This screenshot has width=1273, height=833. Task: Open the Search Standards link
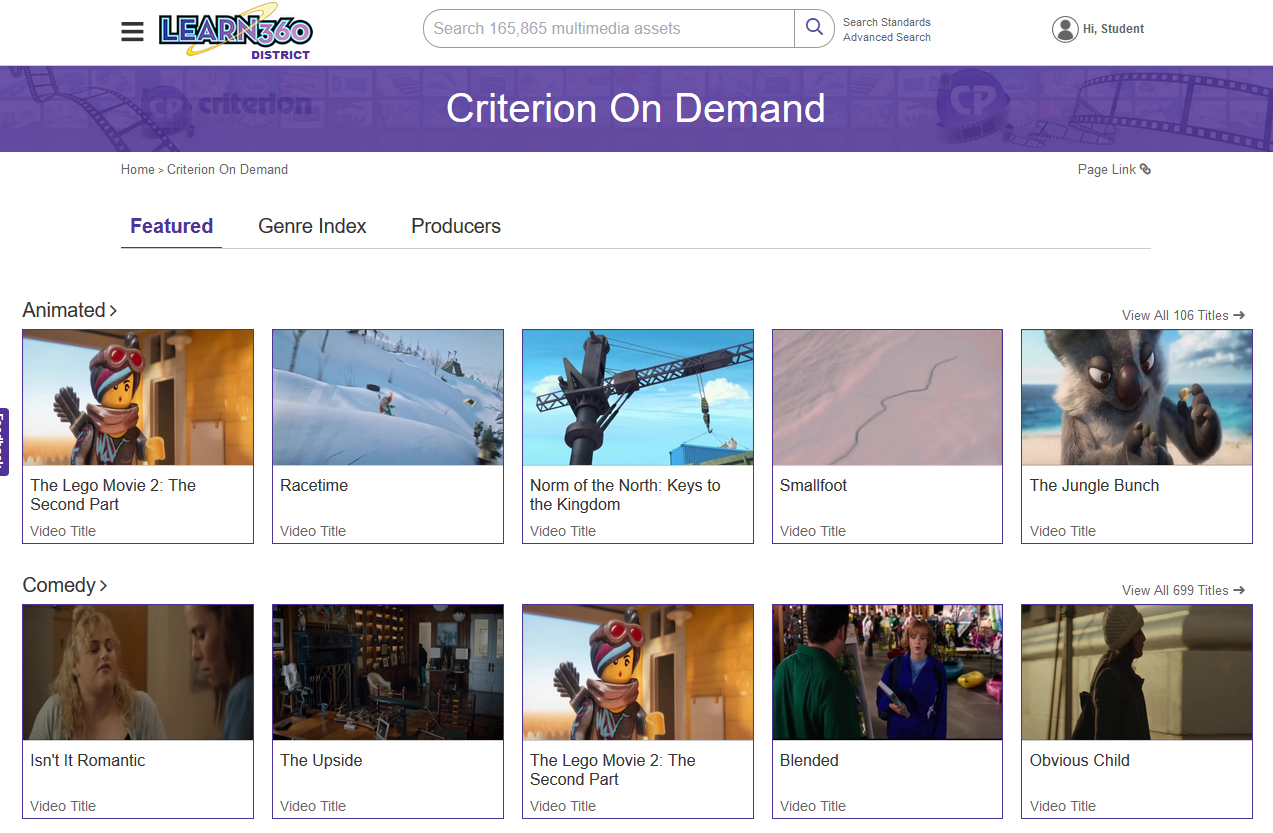(x=887, y=22)
